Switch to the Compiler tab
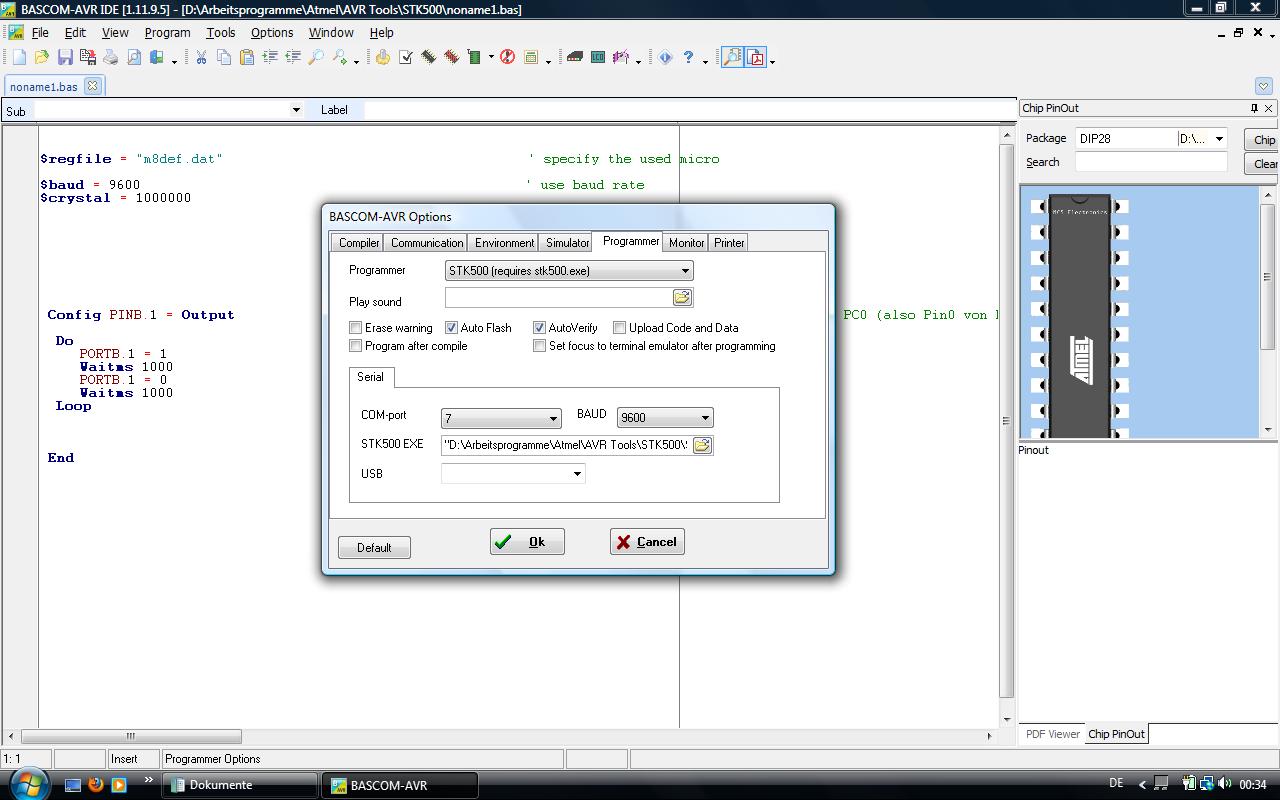 pyautogui.click(x=358, y=243)
